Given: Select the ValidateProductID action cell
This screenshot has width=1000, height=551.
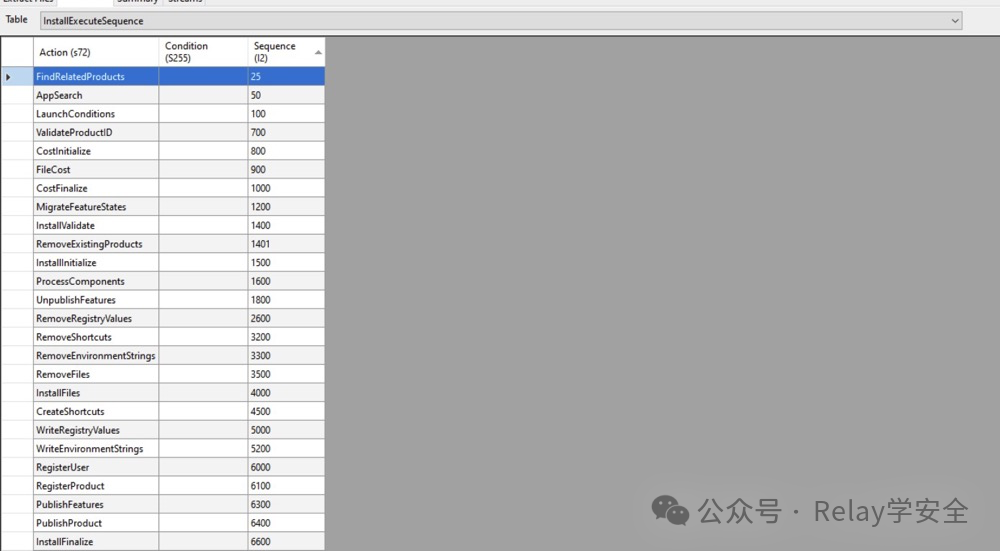Looking at the screenshot, I should click(96, 132).
